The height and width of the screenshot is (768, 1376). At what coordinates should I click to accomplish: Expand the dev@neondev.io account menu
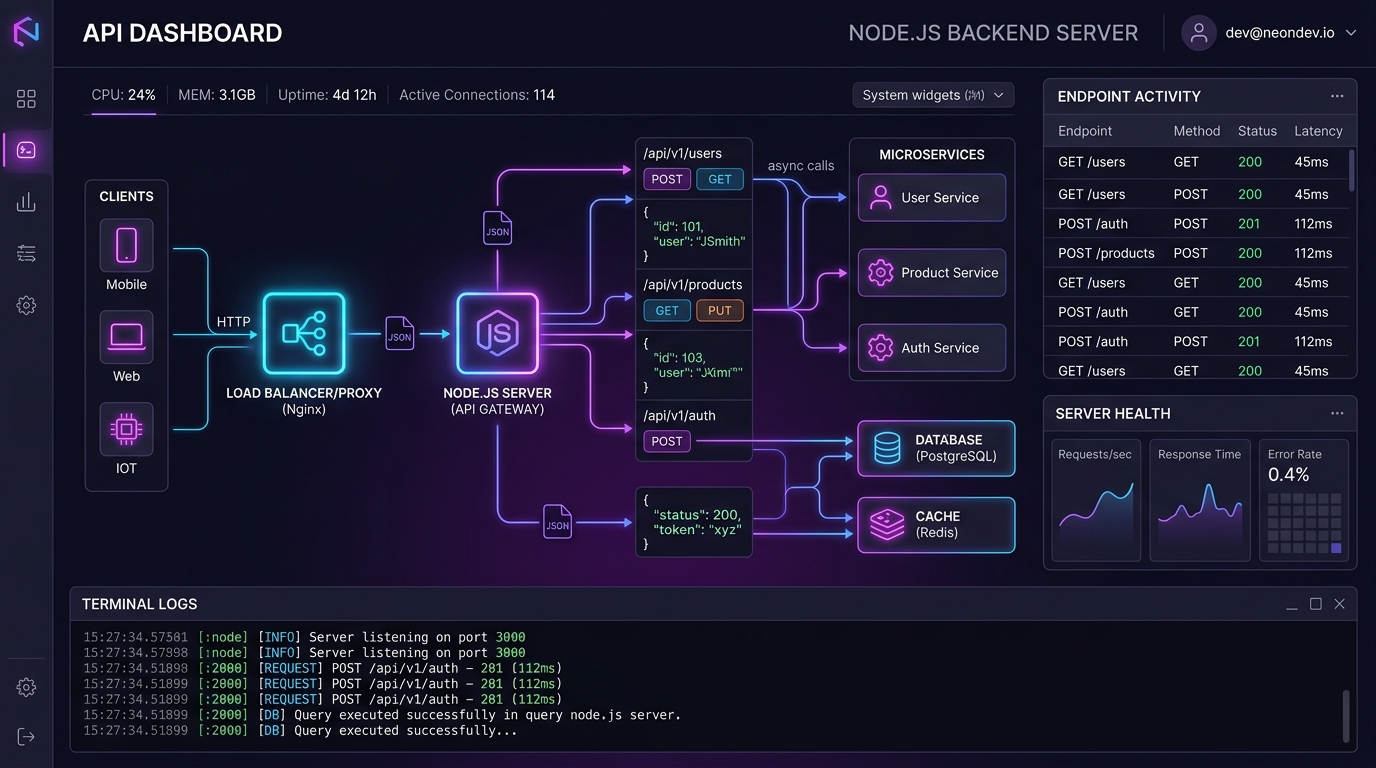[x=1351, y=33]
